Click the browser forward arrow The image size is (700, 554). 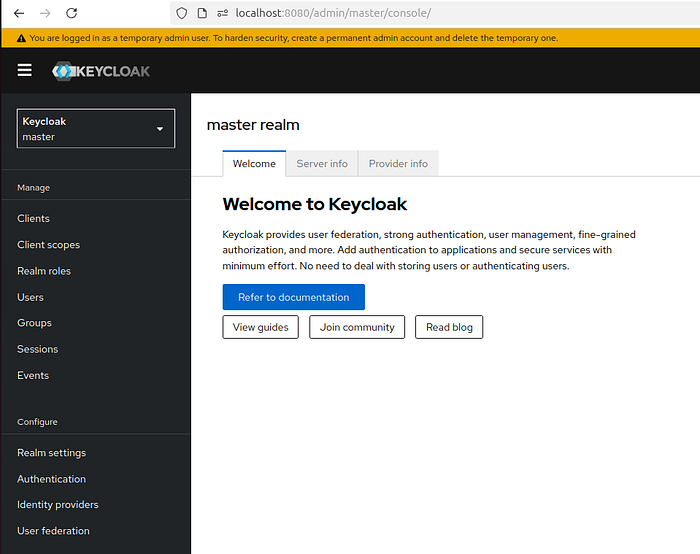point(45,13)
